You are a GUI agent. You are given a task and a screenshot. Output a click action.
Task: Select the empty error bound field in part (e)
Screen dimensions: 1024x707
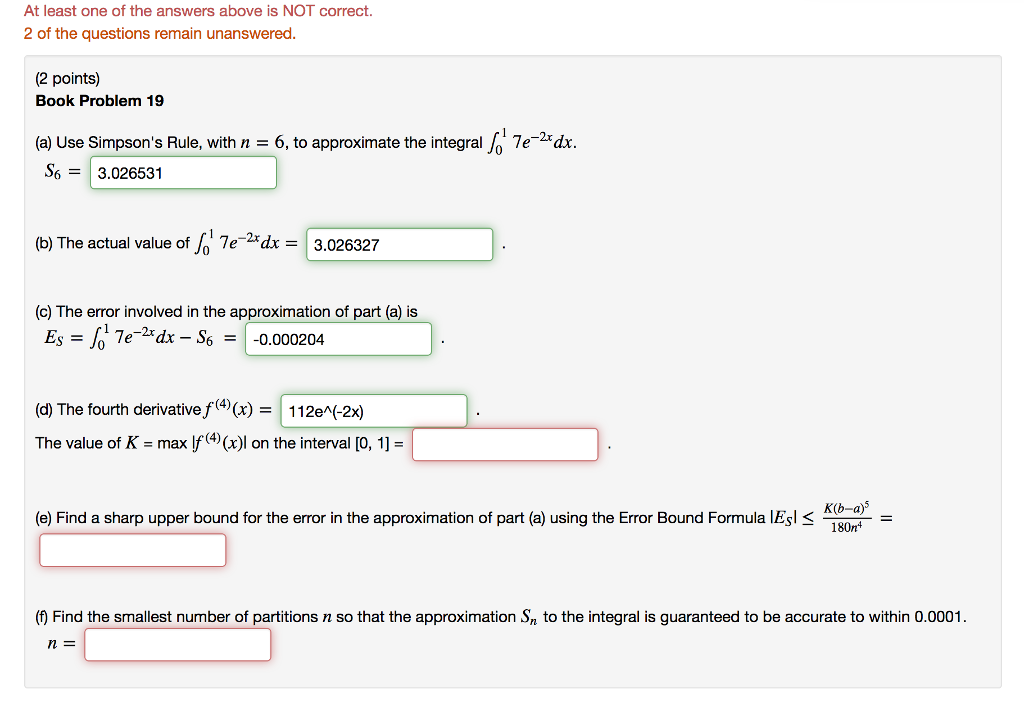(x=131, y=549)
